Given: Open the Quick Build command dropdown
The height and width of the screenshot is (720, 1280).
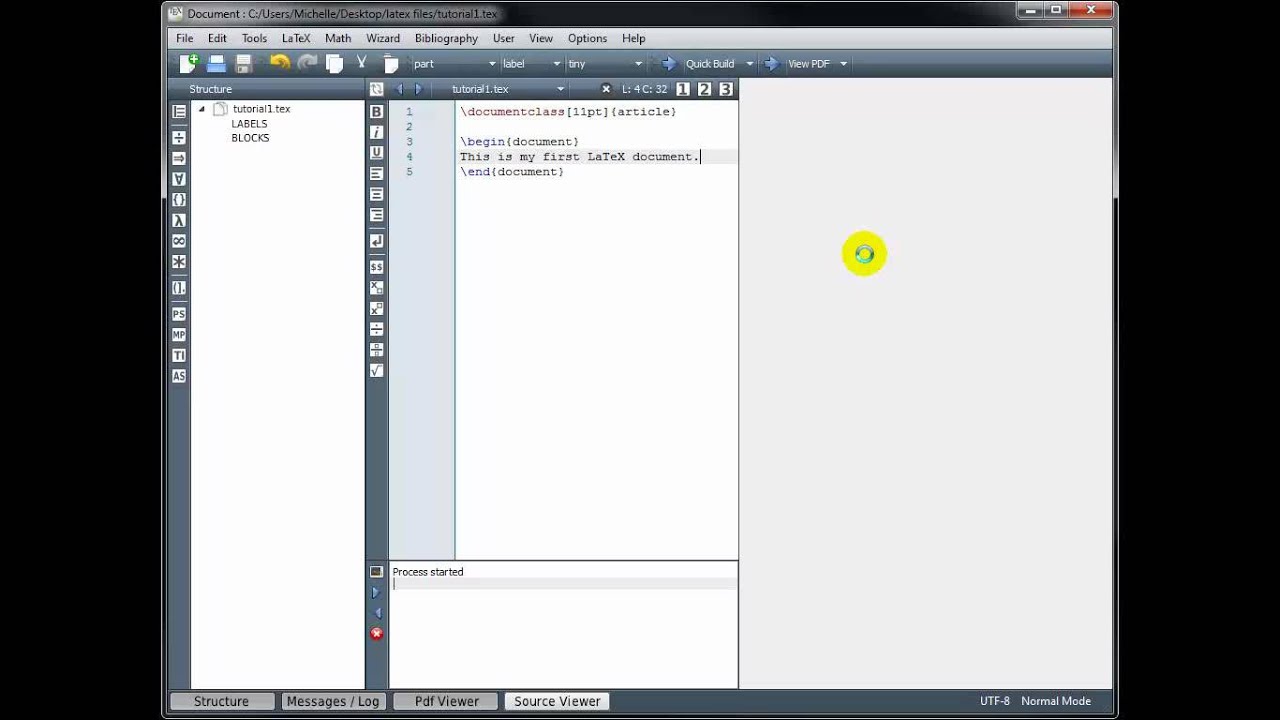Looking at the screenshot, I should pos(749,64).
